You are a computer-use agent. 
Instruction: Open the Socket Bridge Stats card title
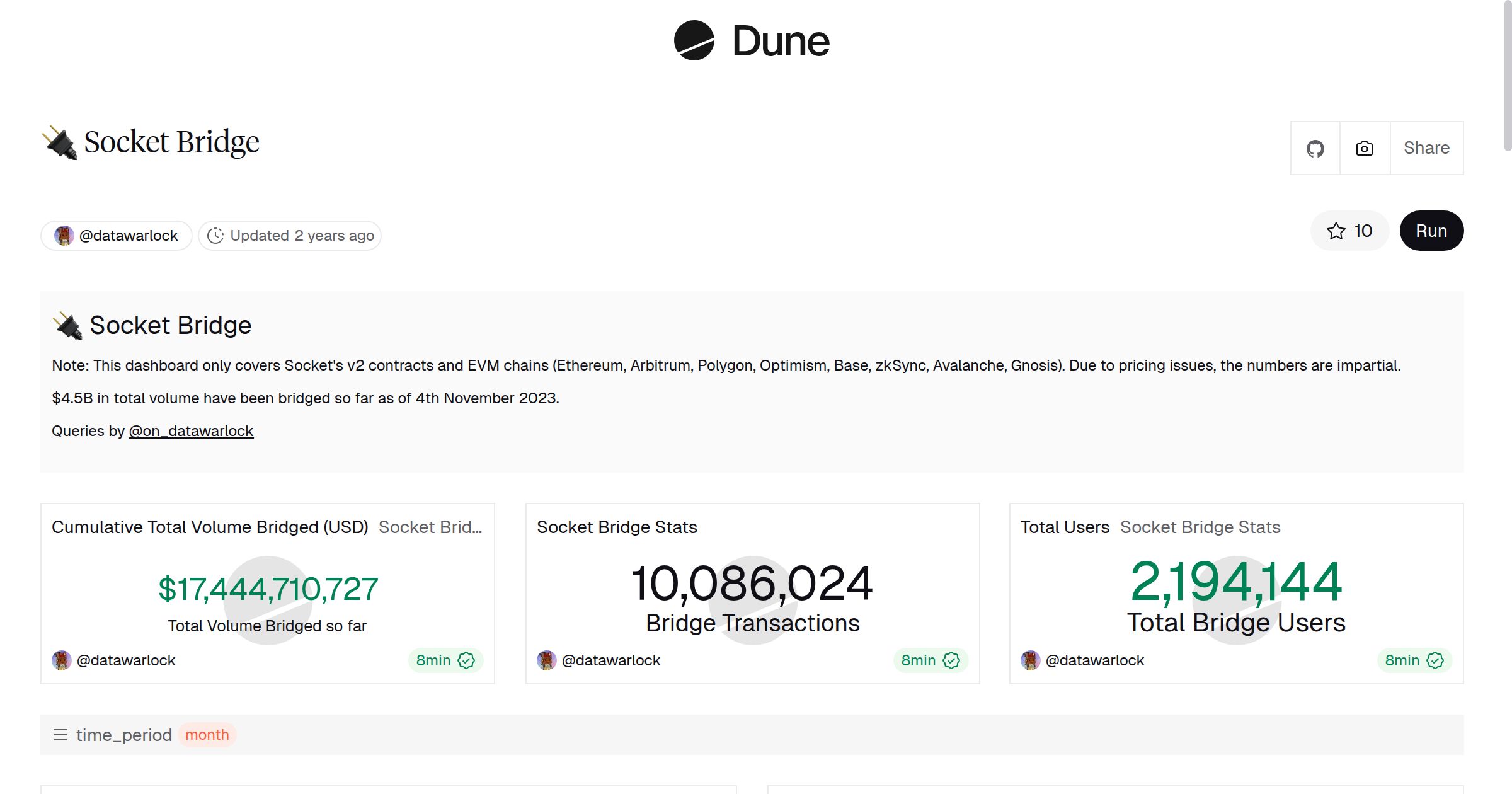617,527
